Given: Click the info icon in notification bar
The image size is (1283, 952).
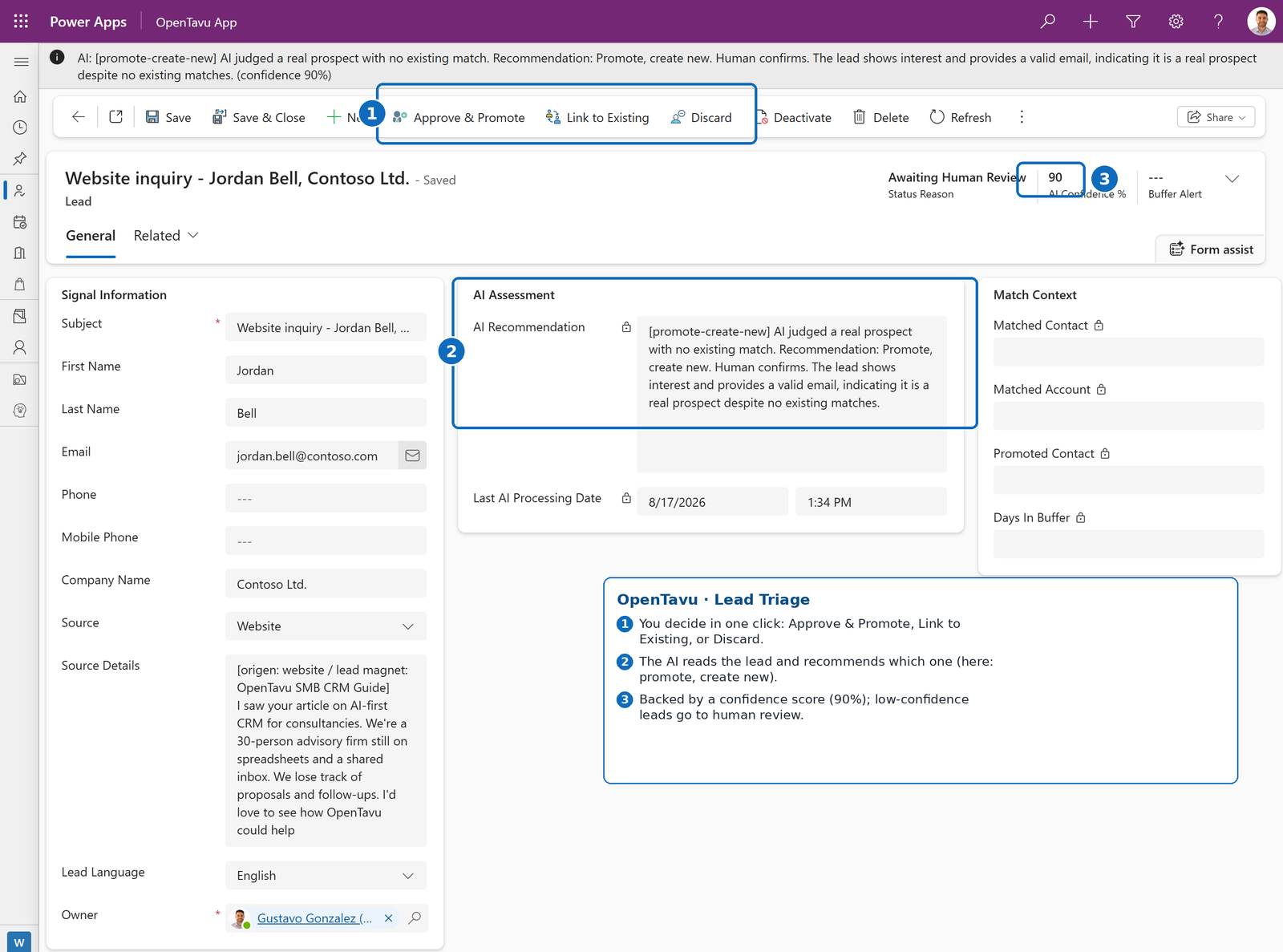Looking at the screenshot, I should pyautogui.click(x=57, y=57).
